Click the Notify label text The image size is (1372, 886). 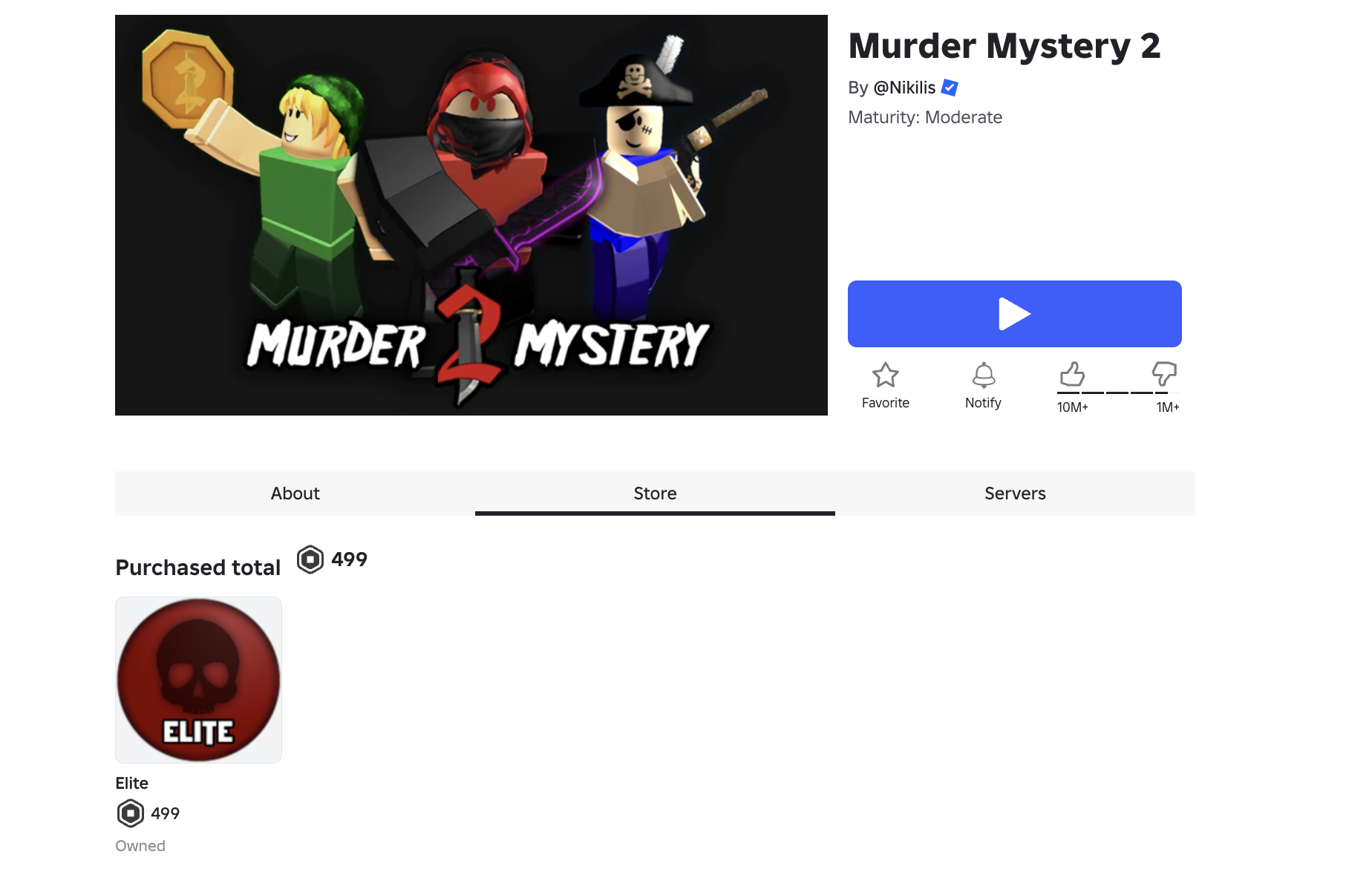click(x=983, y=403)
